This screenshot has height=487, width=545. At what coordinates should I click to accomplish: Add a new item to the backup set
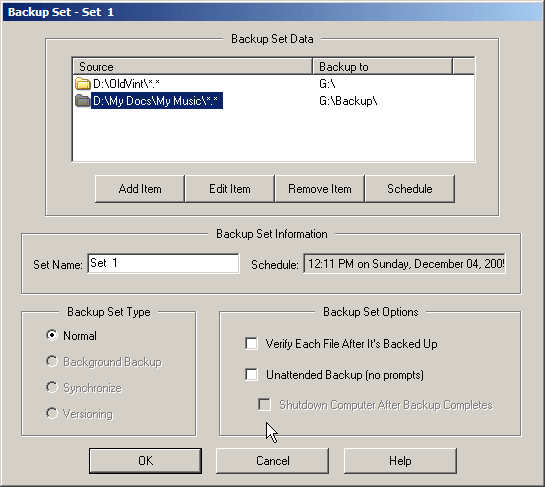pyautogui.click(x=140, y=189)
